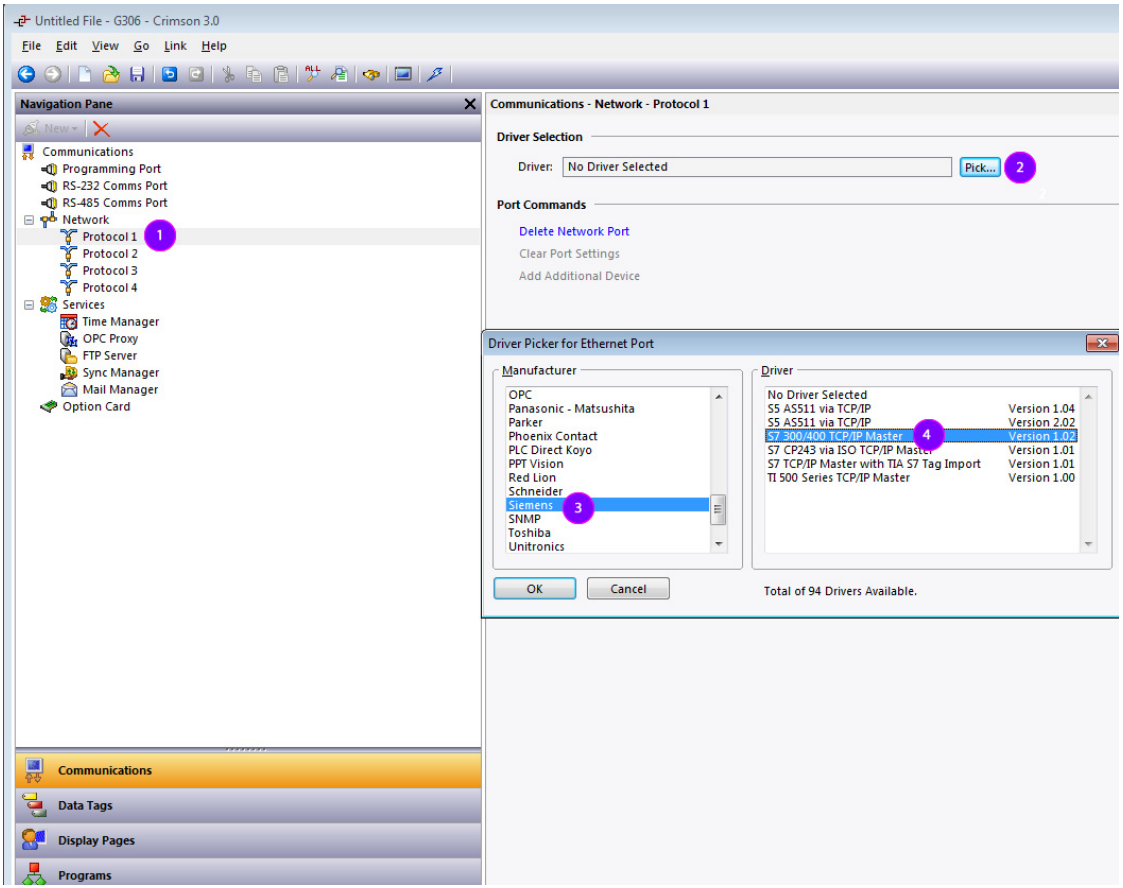Click the Driver field showing No Driver Selected
This screenshot has height=888, width=1123.
tap(757, 167)
